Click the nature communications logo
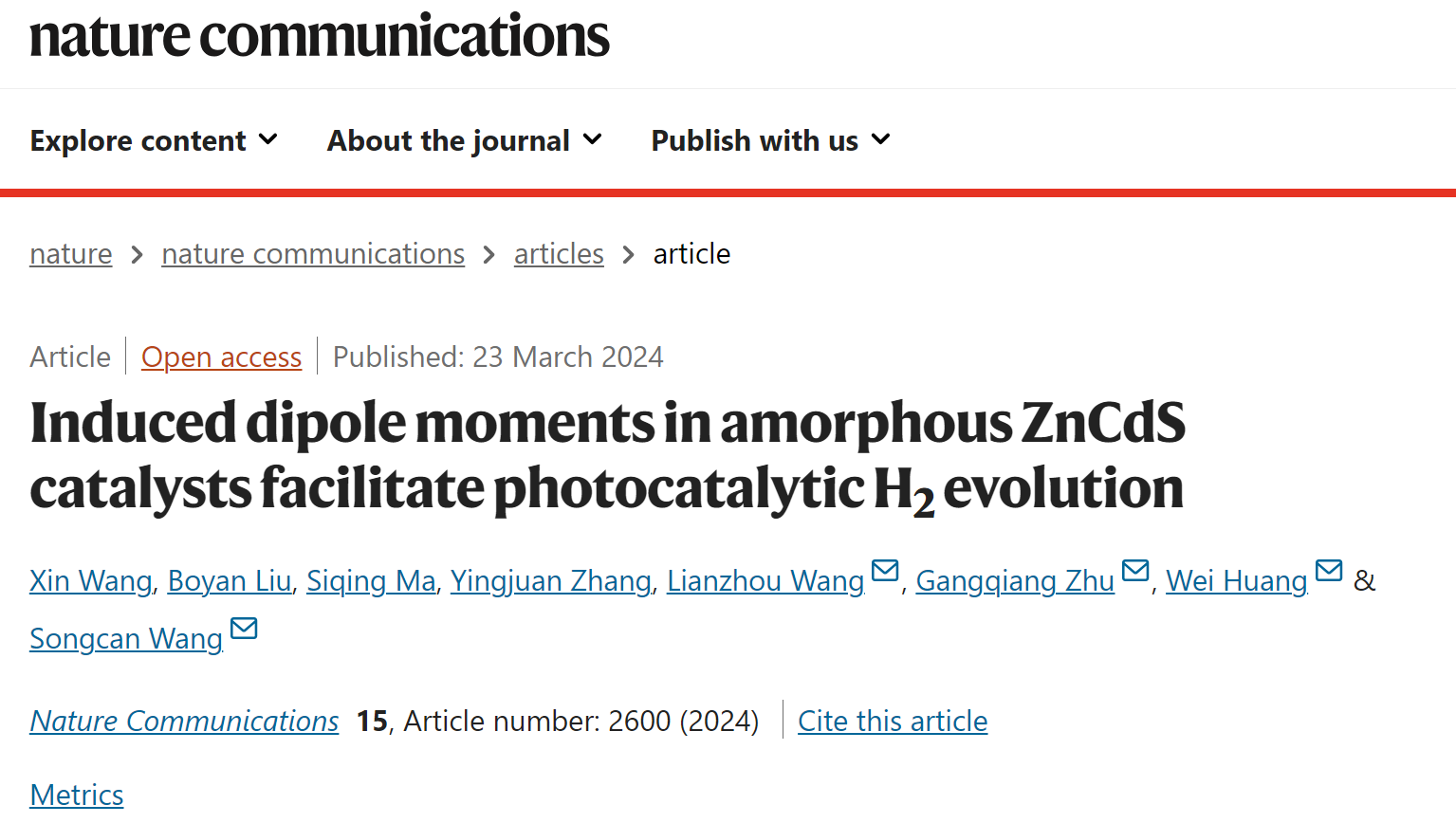The height and width of the screenshot is (823, 1456). [x=320, y=36]
